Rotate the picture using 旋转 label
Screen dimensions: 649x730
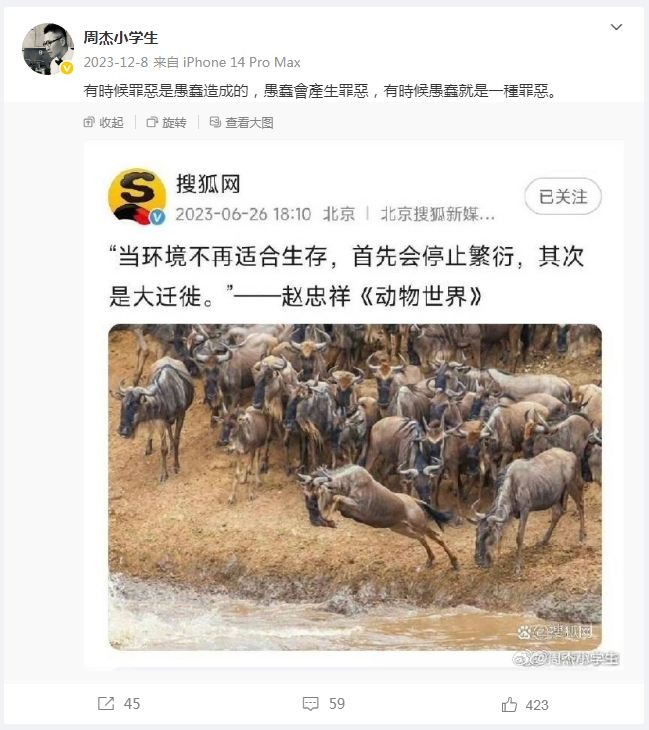coord(175,123)
